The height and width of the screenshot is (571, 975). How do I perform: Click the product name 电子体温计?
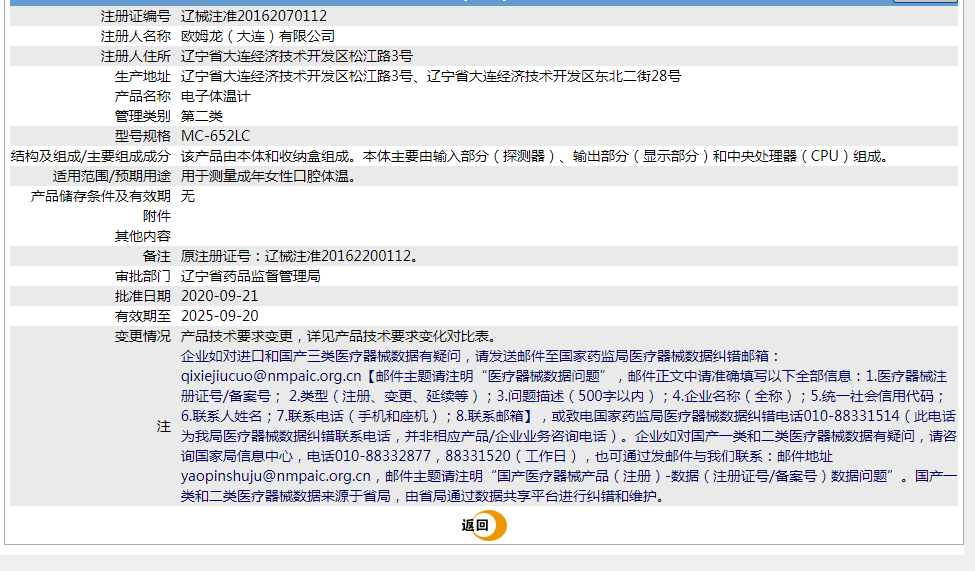point(216,96)
